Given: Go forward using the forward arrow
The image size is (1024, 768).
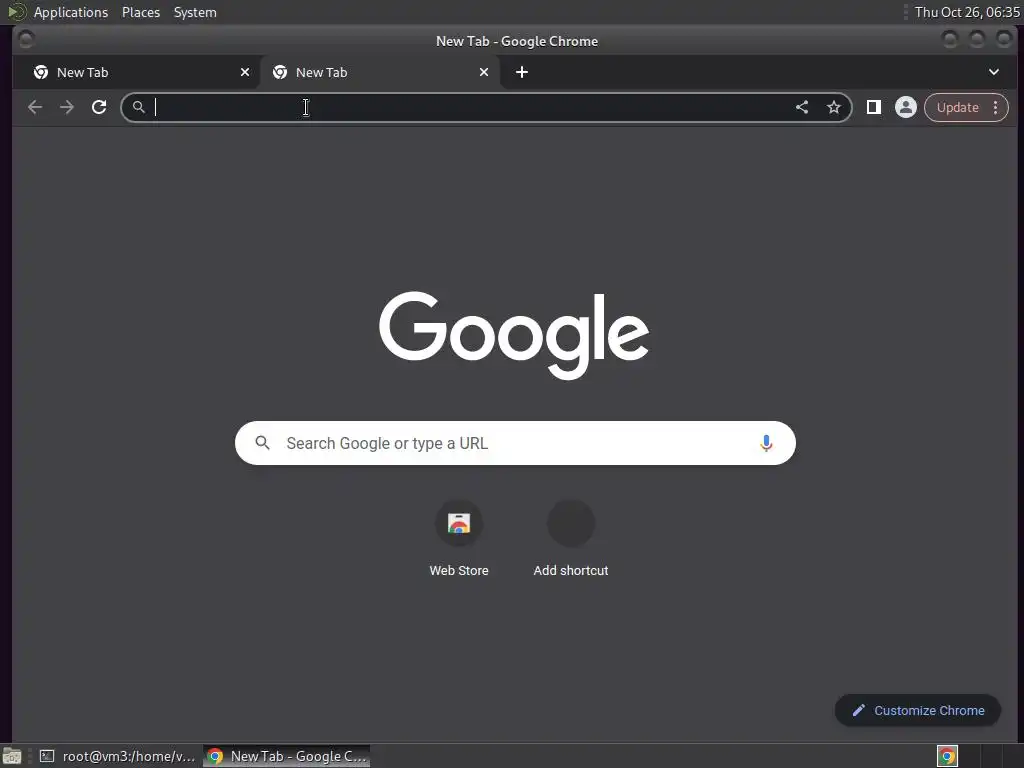Looking at the screenshot, I should coord(67,107).
